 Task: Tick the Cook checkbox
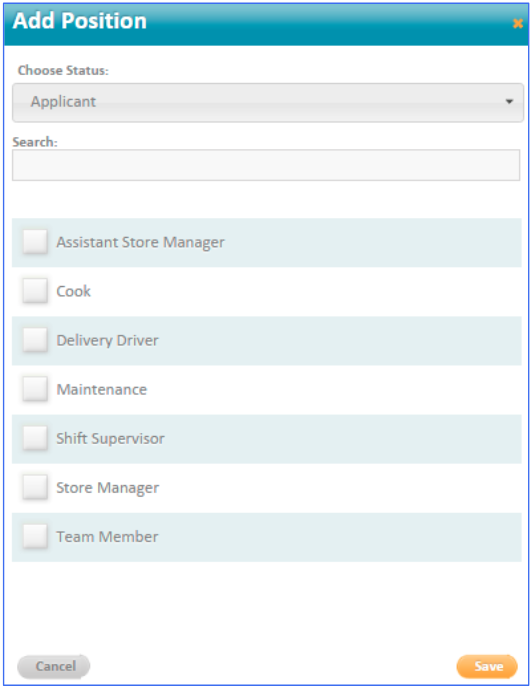(x=35, y=290)
